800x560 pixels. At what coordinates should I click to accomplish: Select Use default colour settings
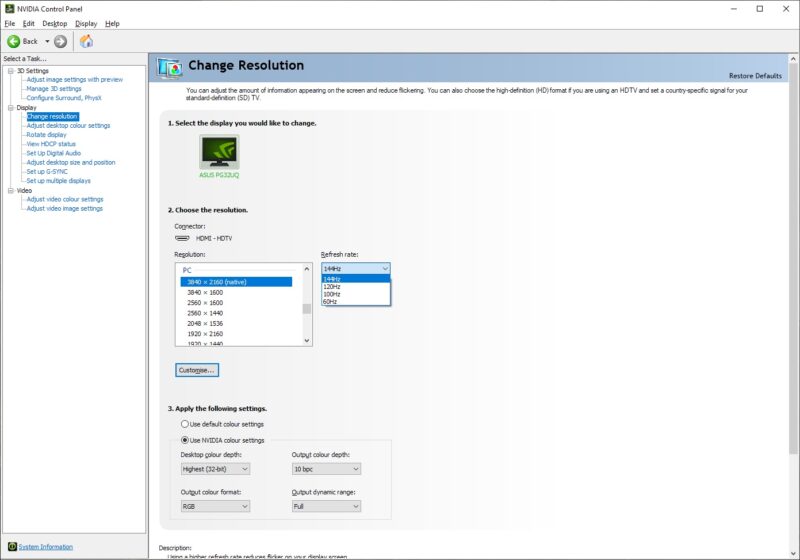185,424
